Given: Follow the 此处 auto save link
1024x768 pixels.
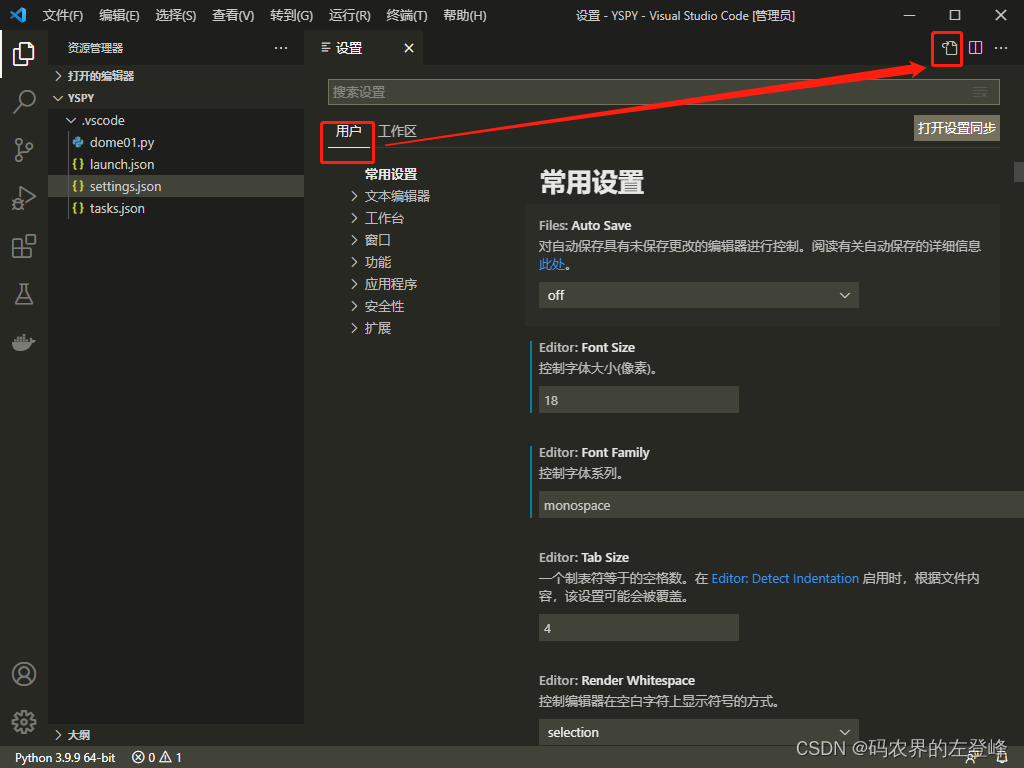Looking at the screenshot, I should 551,264.
